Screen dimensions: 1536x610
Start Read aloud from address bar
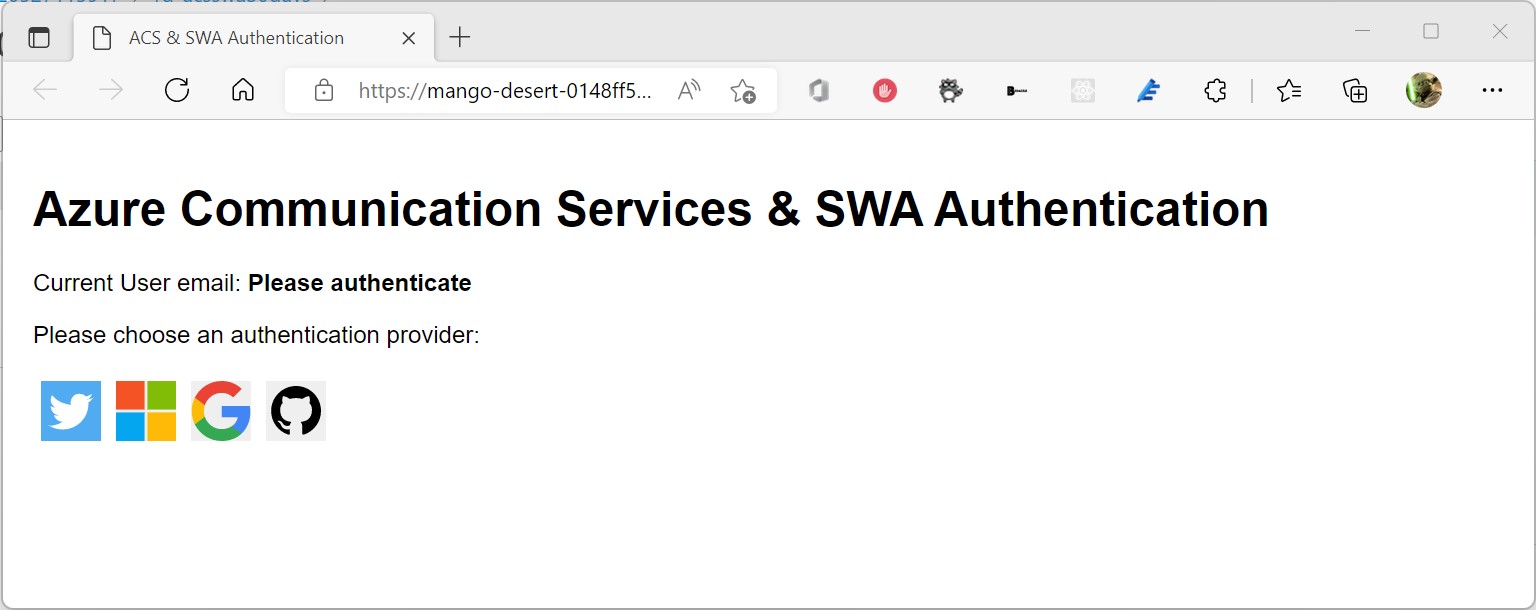click(689, 91)
